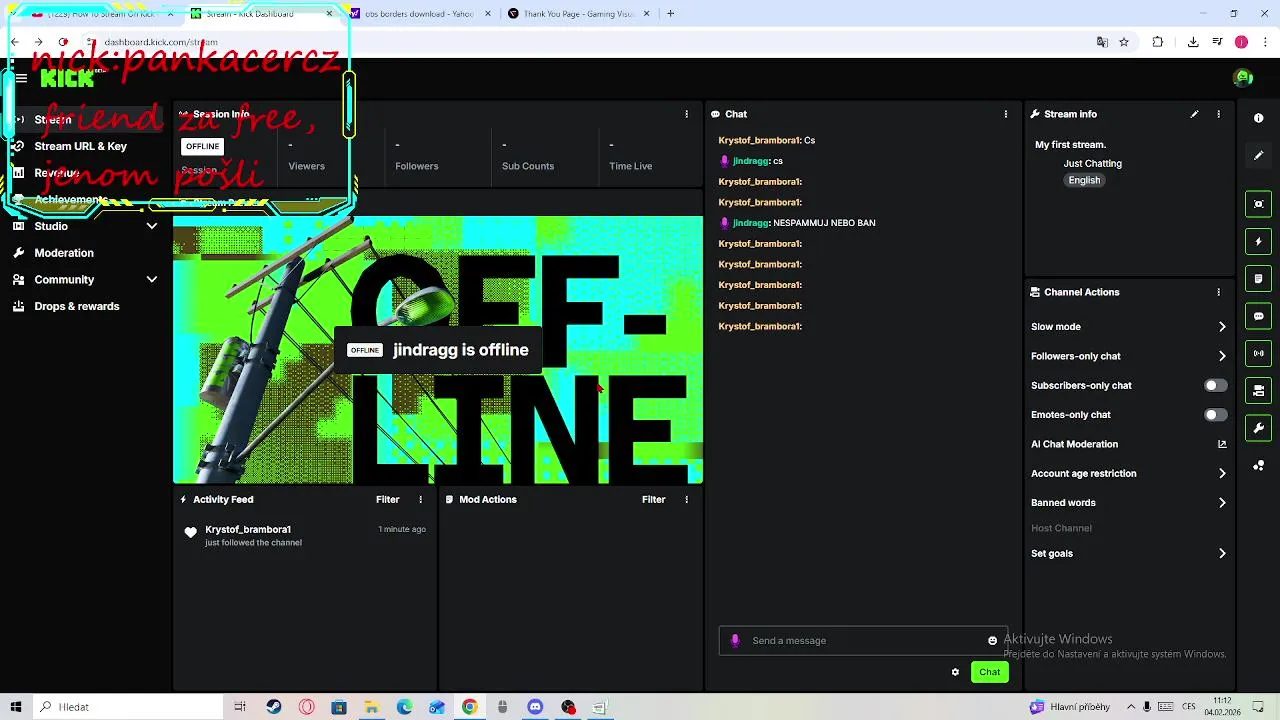The width and height of the screenshot is (1280, 720).
Task: Click the Send a message input field
Action: coord(865,640)
